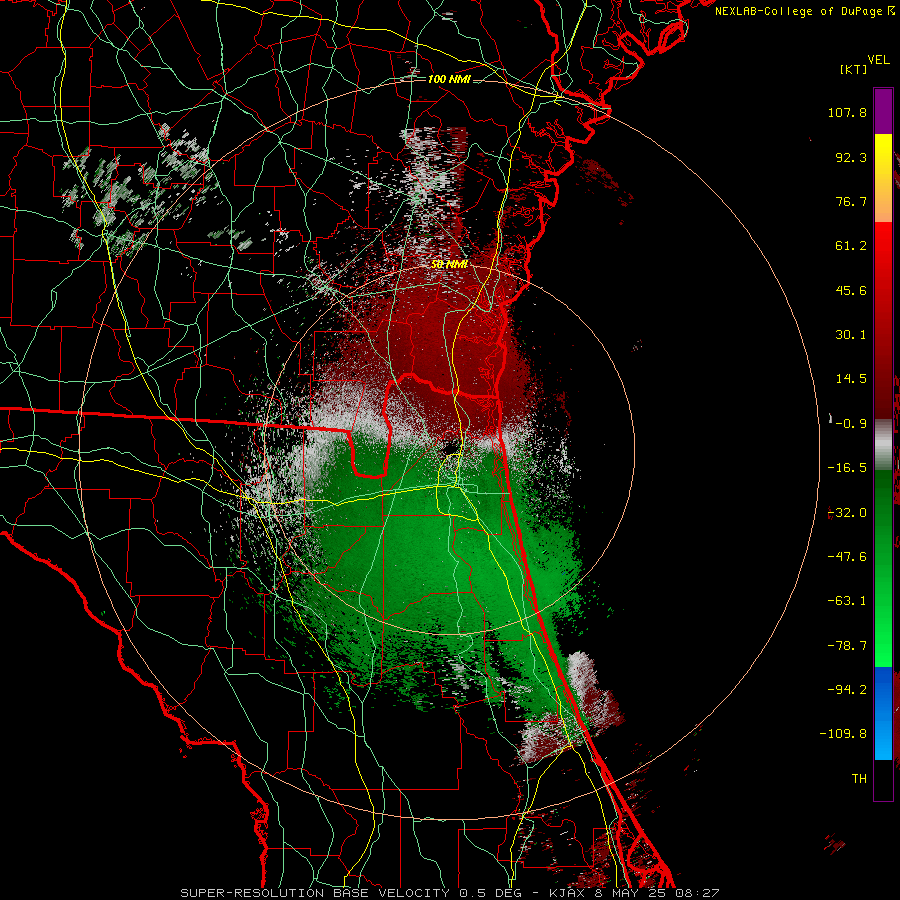Click the 100 NMI range ring label

point(449,79)
